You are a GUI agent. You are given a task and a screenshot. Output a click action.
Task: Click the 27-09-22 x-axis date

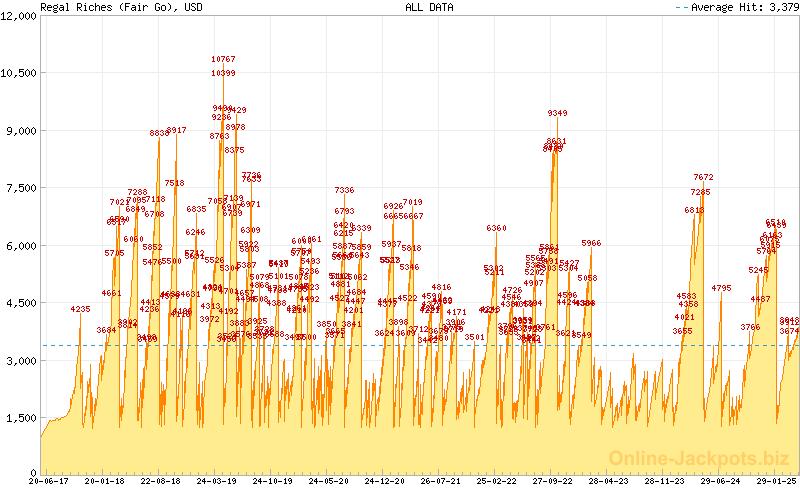coord(550,482)
